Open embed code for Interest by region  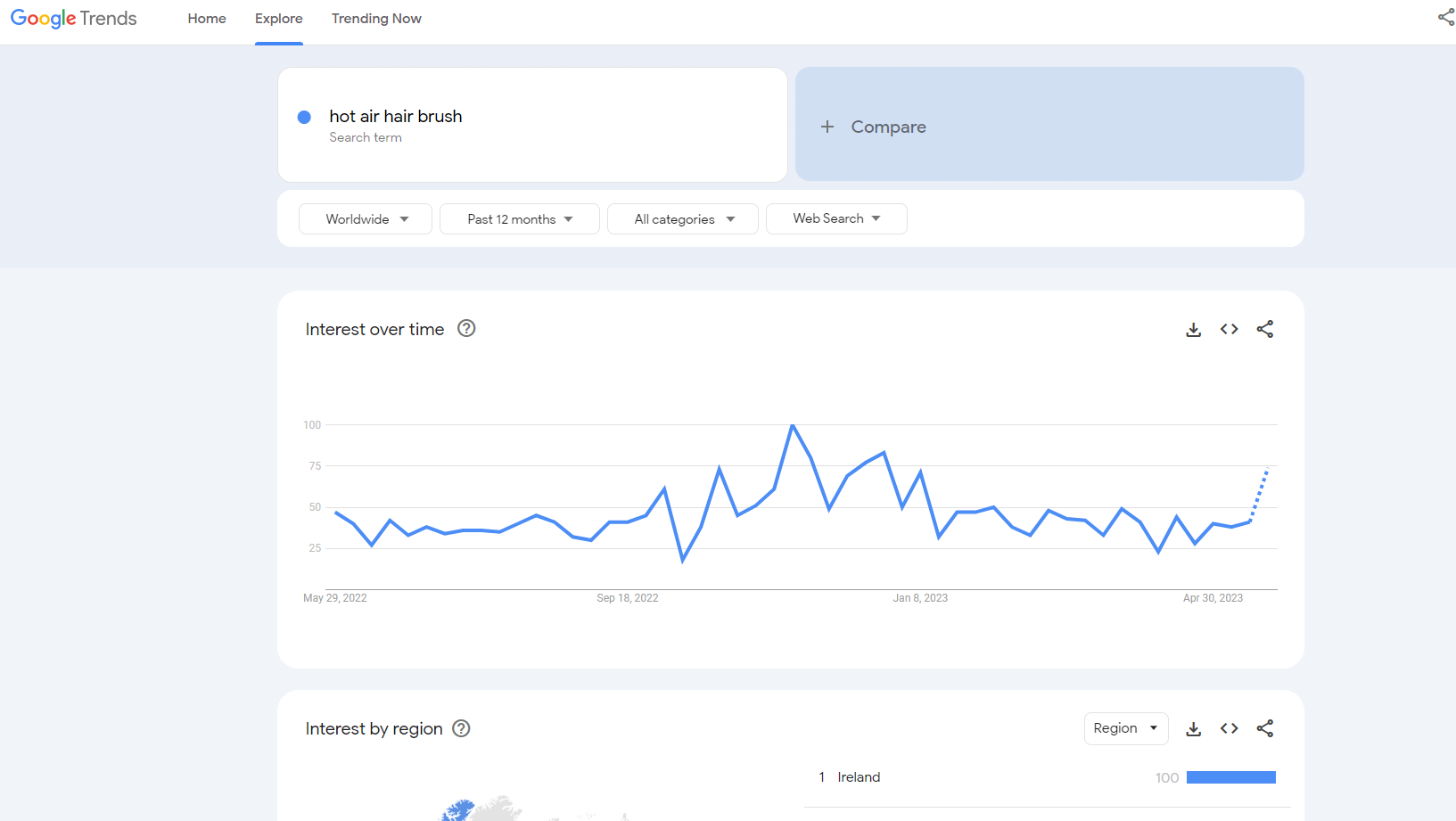[1230, 728]
